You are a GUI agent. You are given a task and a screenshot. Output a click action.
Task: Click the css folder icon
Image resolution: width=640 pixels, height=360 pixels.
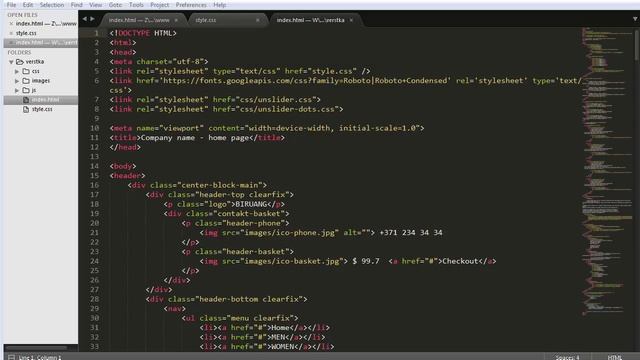point(26,71)
